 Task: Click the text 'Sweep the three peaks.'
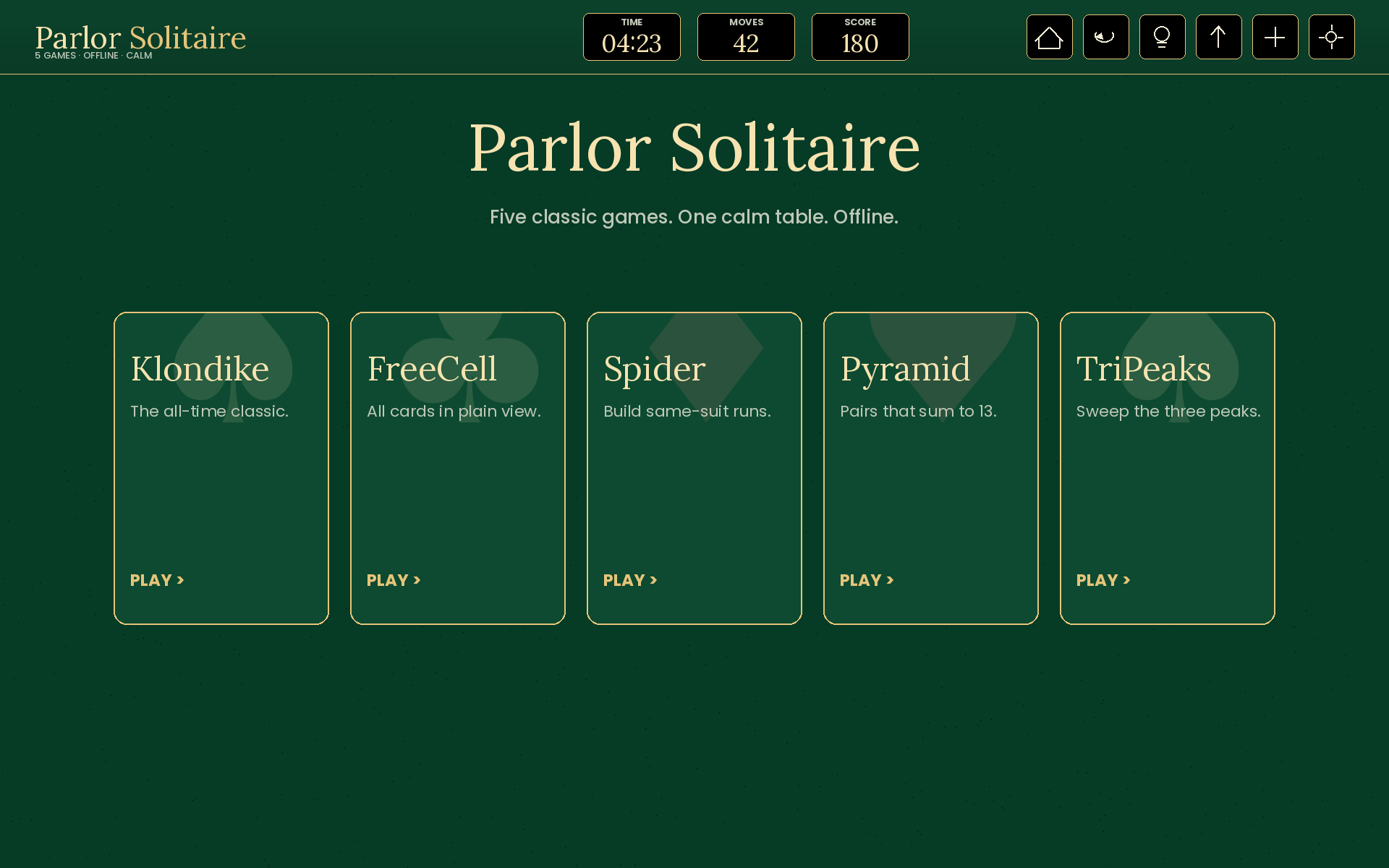[1168, 411]
